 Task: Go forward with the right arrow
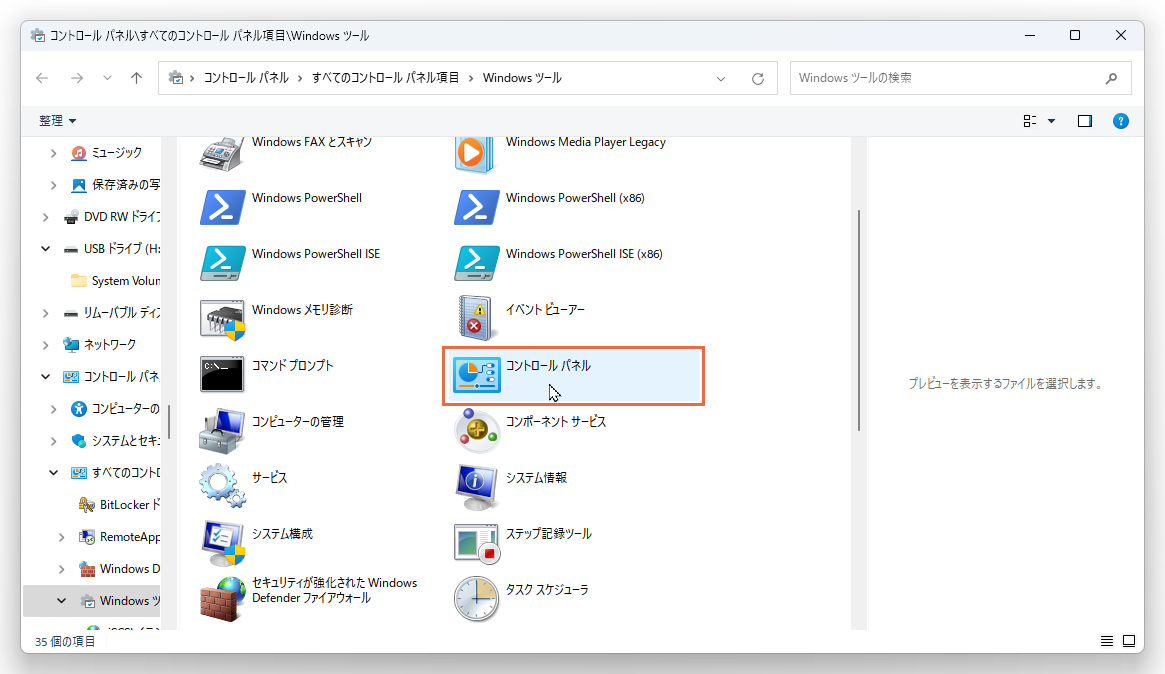tap(77, 78)
